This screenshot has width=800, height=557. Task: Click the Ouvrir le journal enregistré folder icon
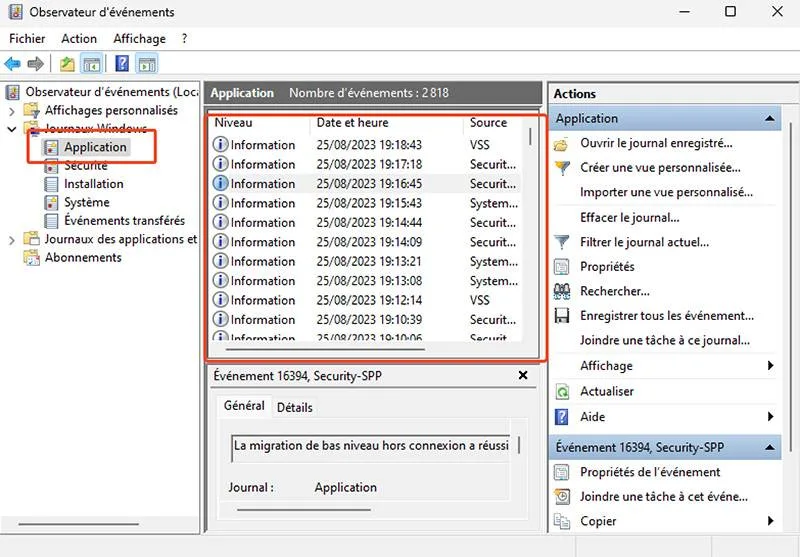pos(561,144)
